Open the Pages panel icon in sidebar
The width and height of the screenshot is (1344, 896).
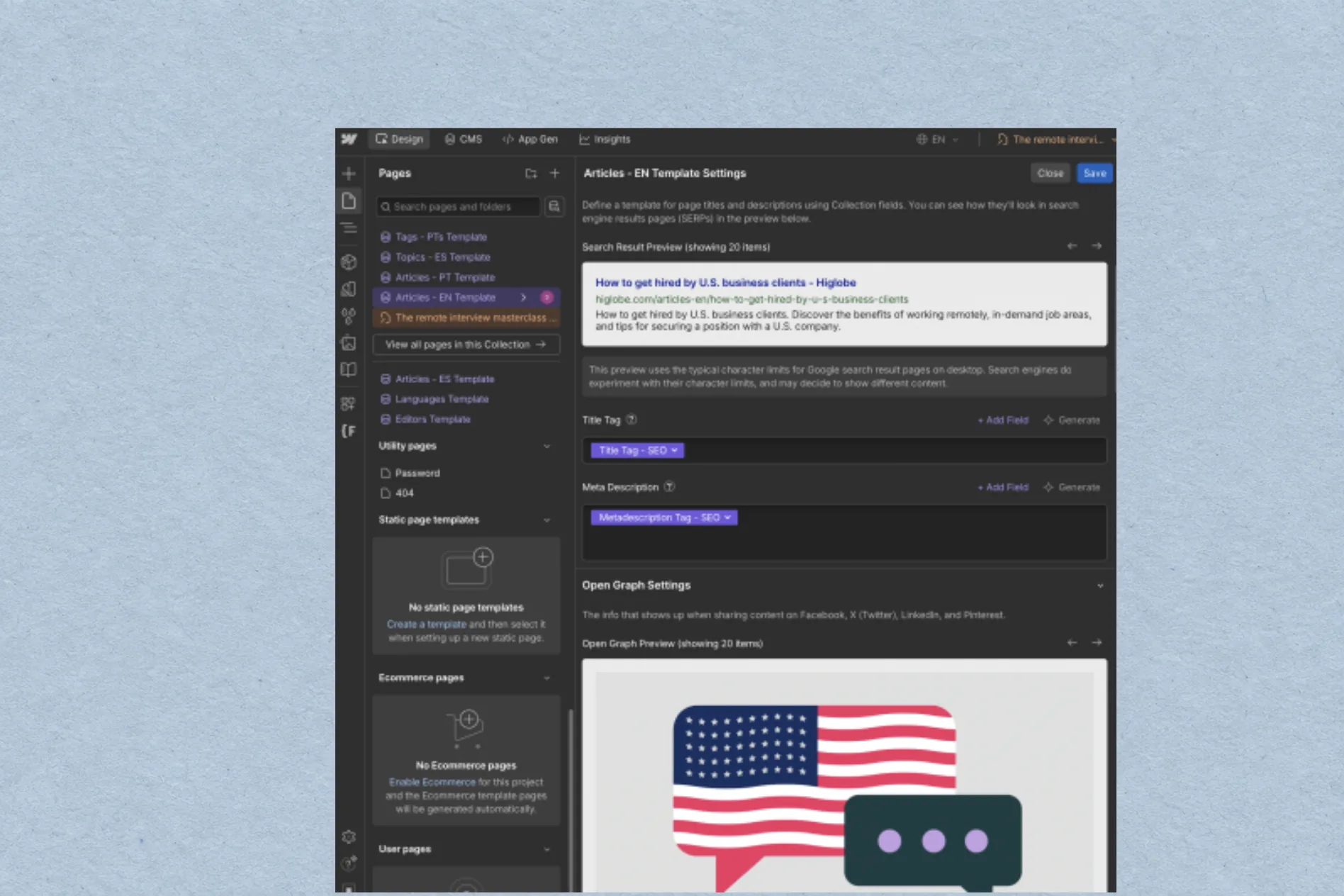click(x=349, y=201)
